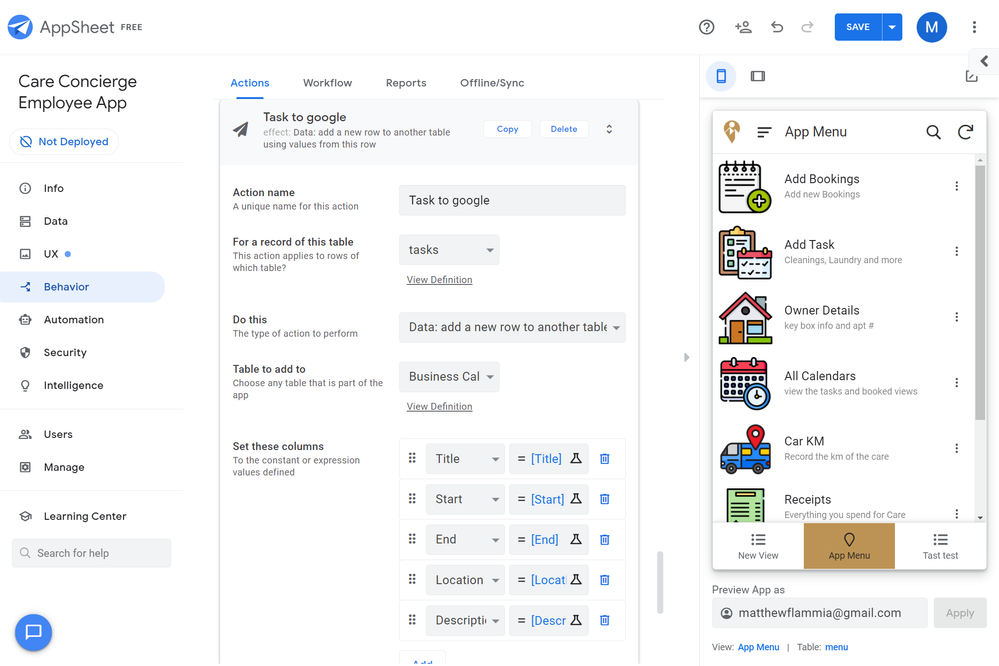This screenshot has width=999, height=666.
Task: Delete the Start column assignment
Action: pos(605,499)
